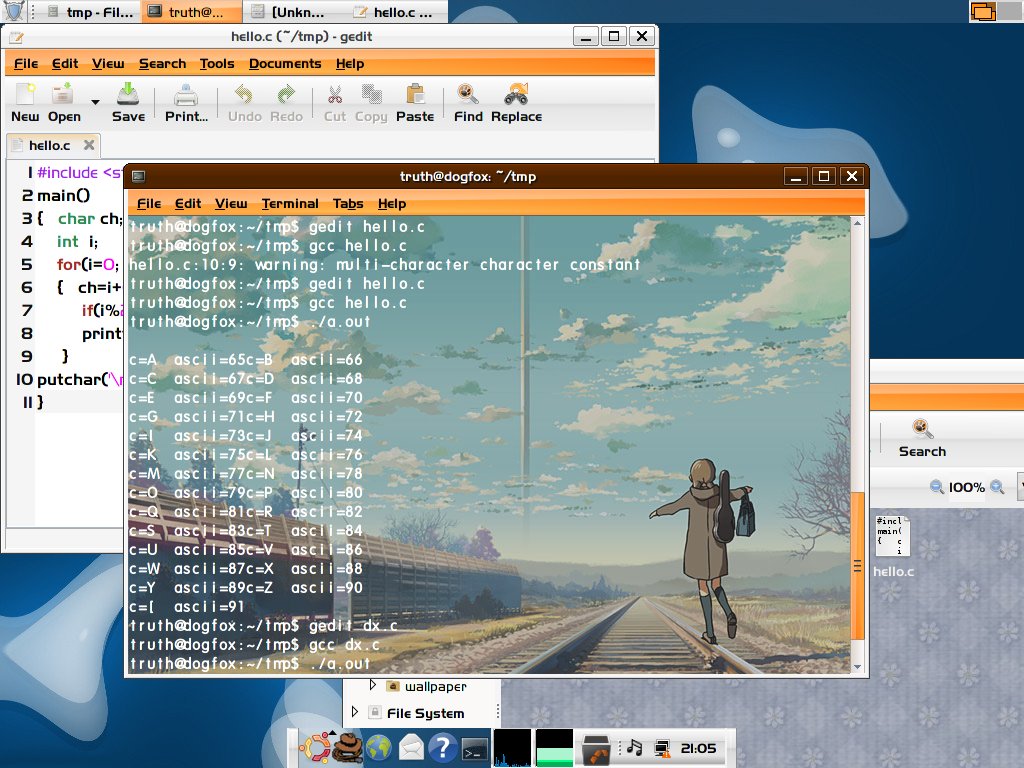Click the terminal window menu icon in title bar
The height and width of the screenshot is (768, 1024).
[138, 176]
